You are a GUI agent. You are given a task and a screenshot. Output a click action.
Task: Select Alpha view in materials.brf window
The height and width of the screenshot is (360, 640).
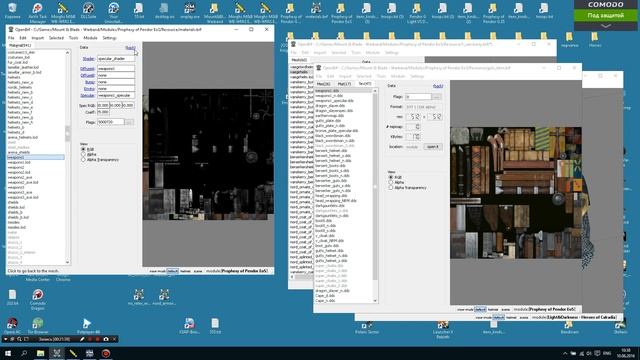(83, 154)
